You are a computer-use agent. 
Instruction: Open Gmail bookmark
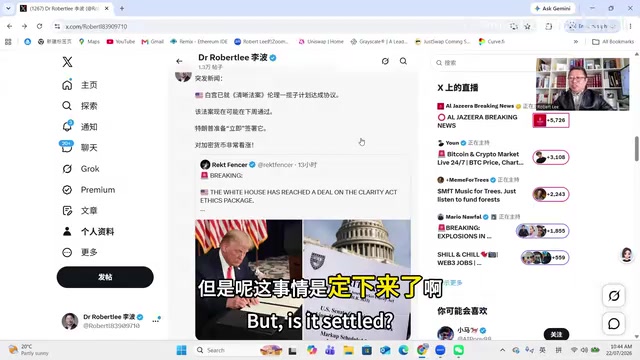click(x=153, y=42)
